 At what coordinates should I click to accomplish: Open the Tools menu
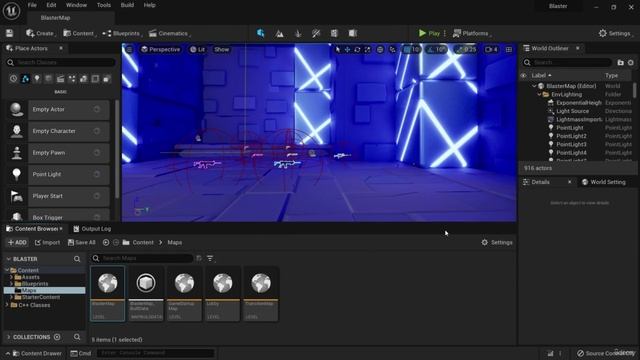coord(104,5)
